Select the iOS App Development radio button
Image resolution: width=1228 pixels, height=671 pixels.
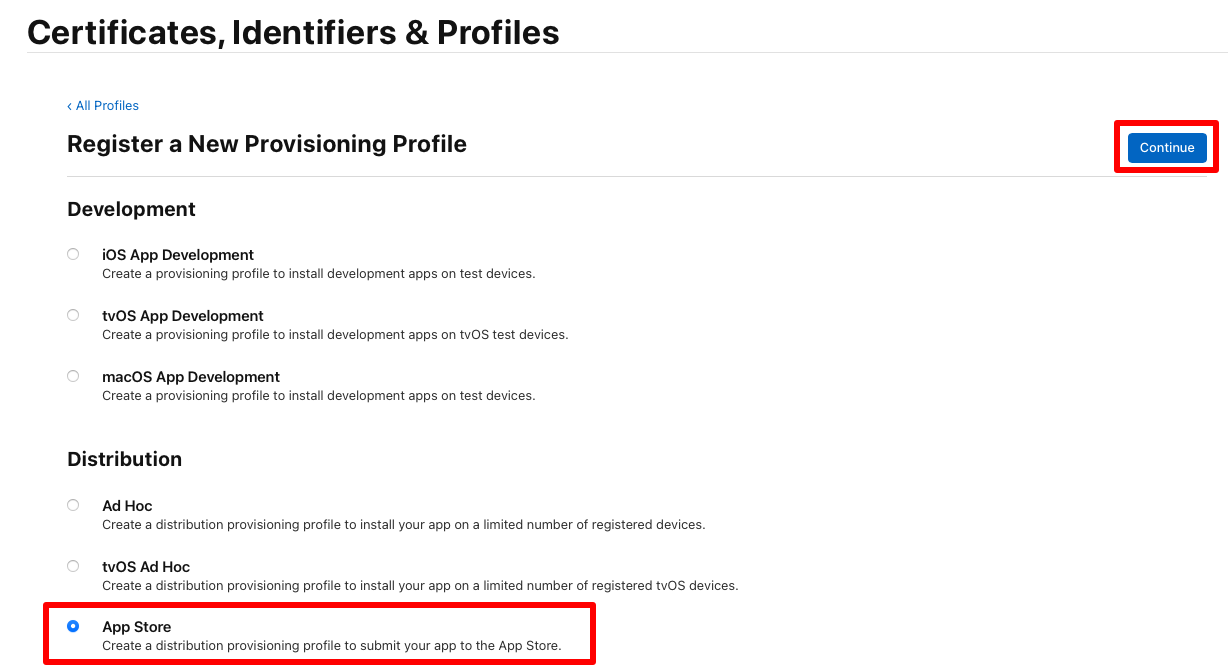click(72, 254)
